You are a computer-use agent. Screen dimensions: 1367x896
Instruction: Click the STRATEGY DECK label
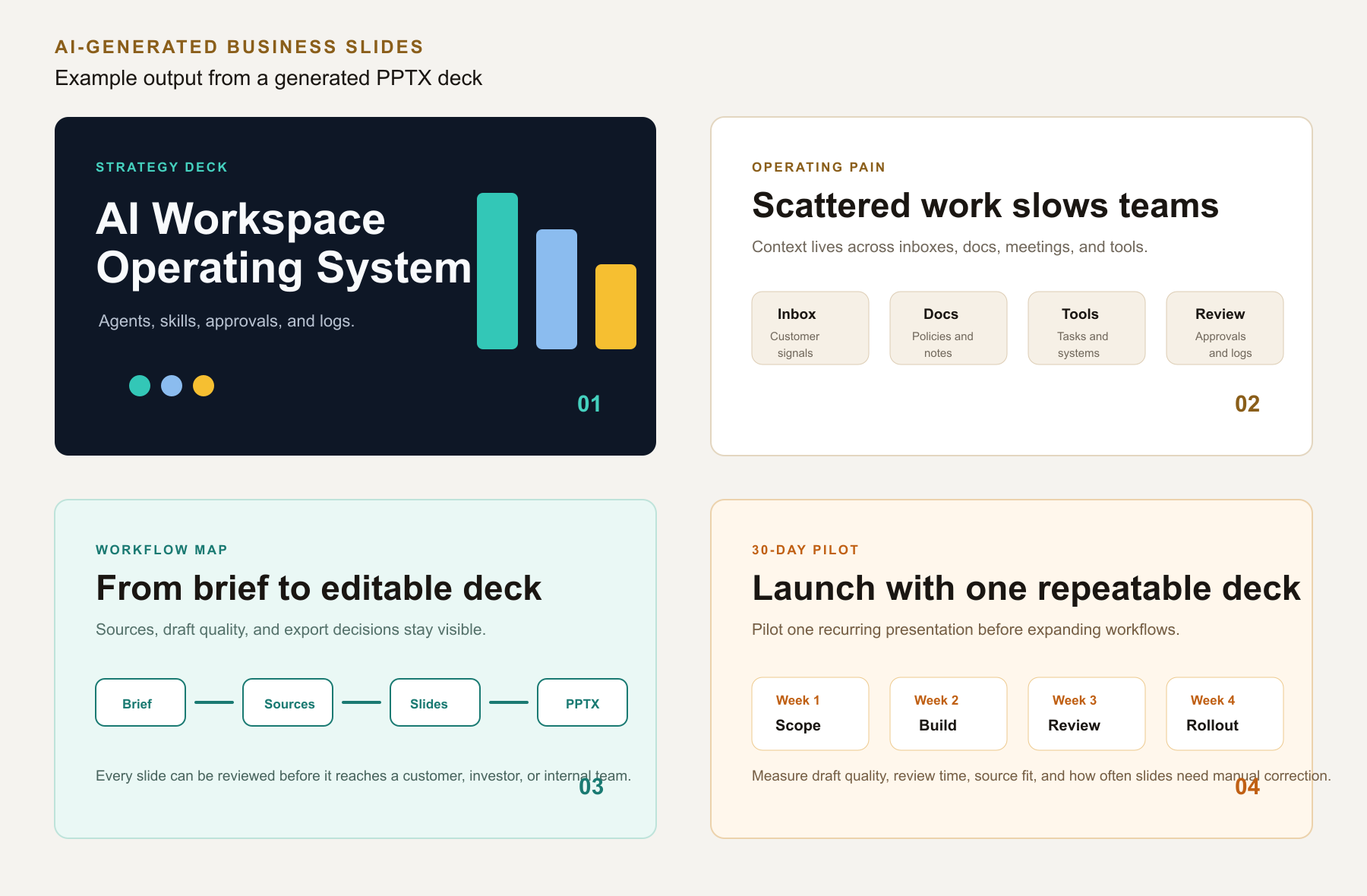tap(162, 167)
